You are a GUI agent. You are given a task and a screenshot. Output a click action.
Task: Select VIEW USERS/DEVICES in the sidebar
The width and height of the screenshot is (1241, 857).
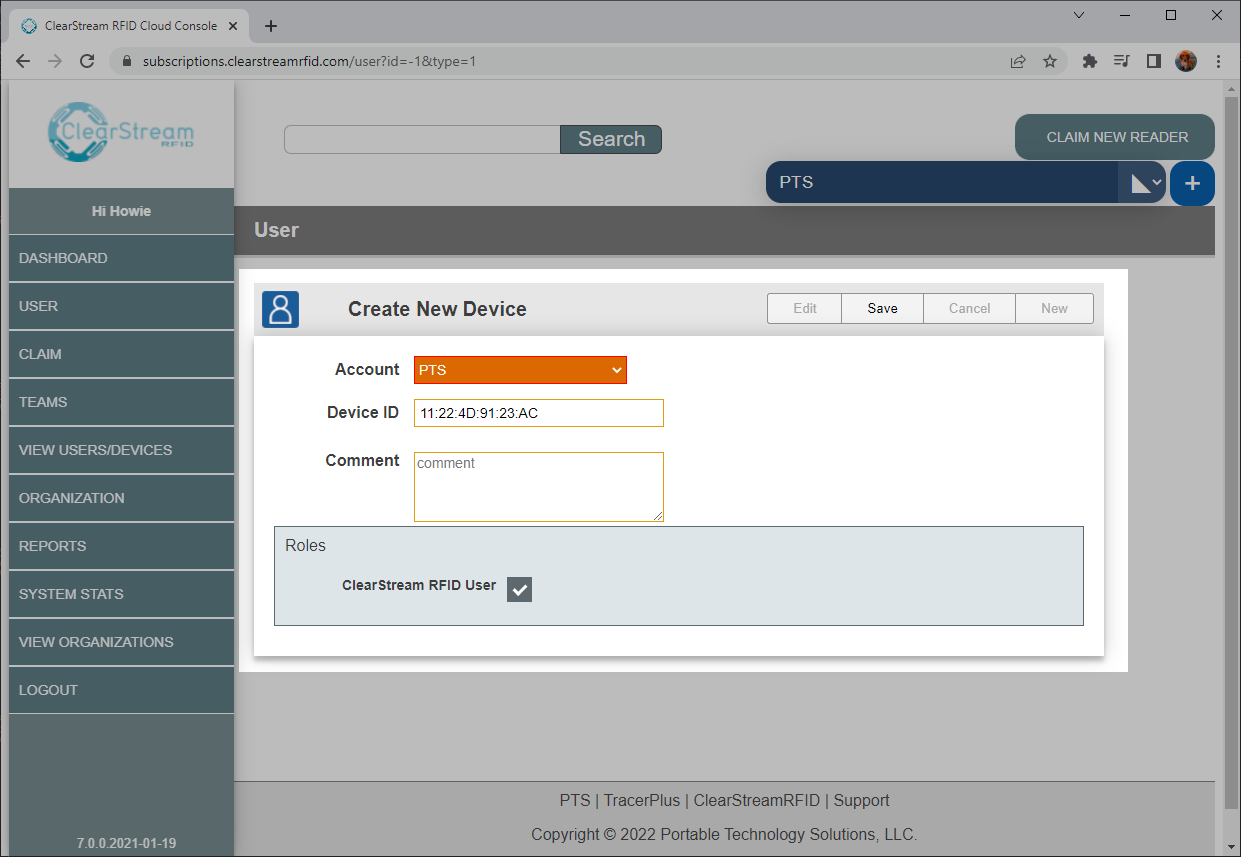pyautogui.click(x=121, y=450)
